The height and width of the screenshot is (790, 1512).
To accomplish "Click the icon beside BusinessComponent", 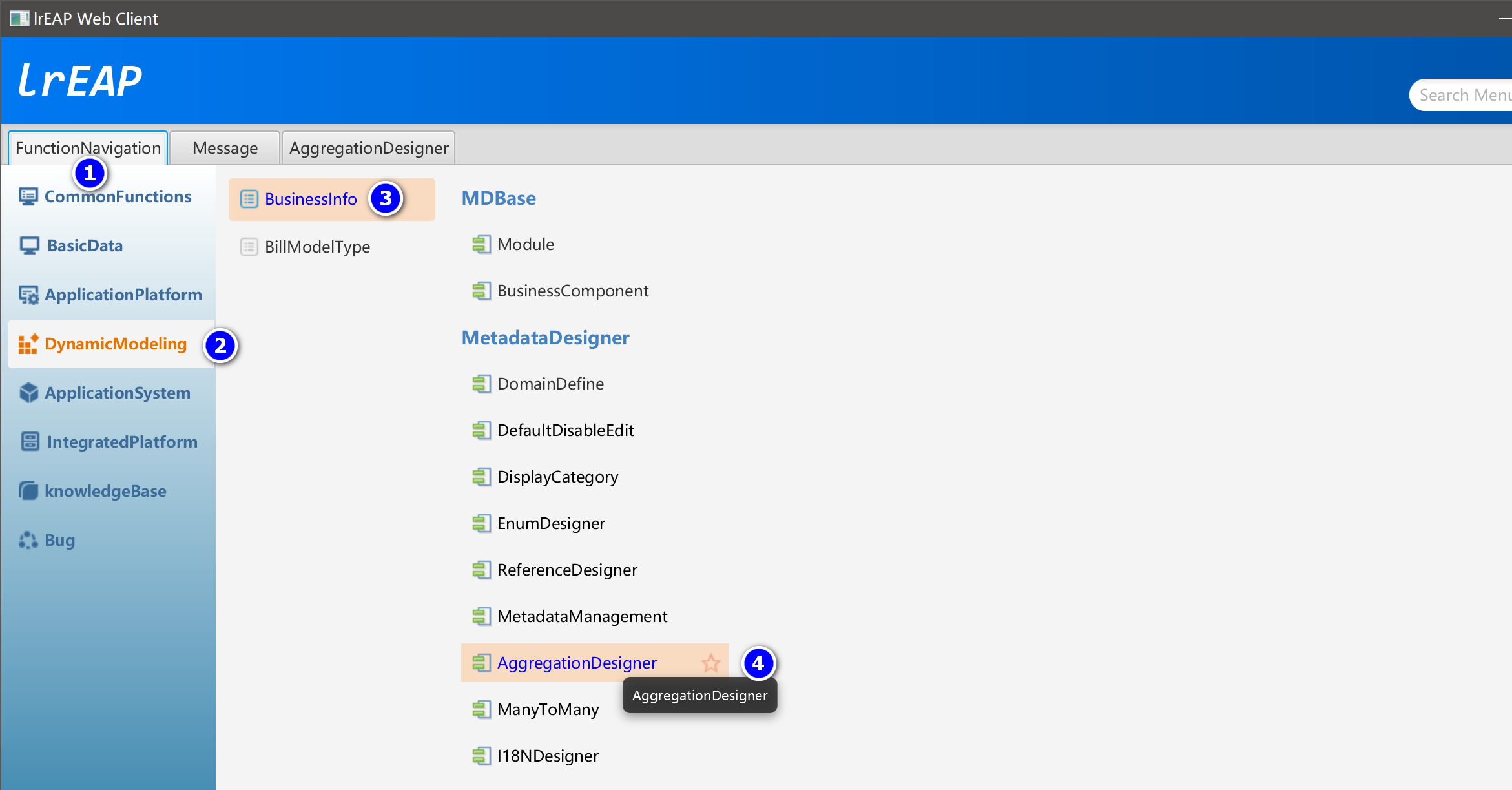I will click(x=481, y=291).
